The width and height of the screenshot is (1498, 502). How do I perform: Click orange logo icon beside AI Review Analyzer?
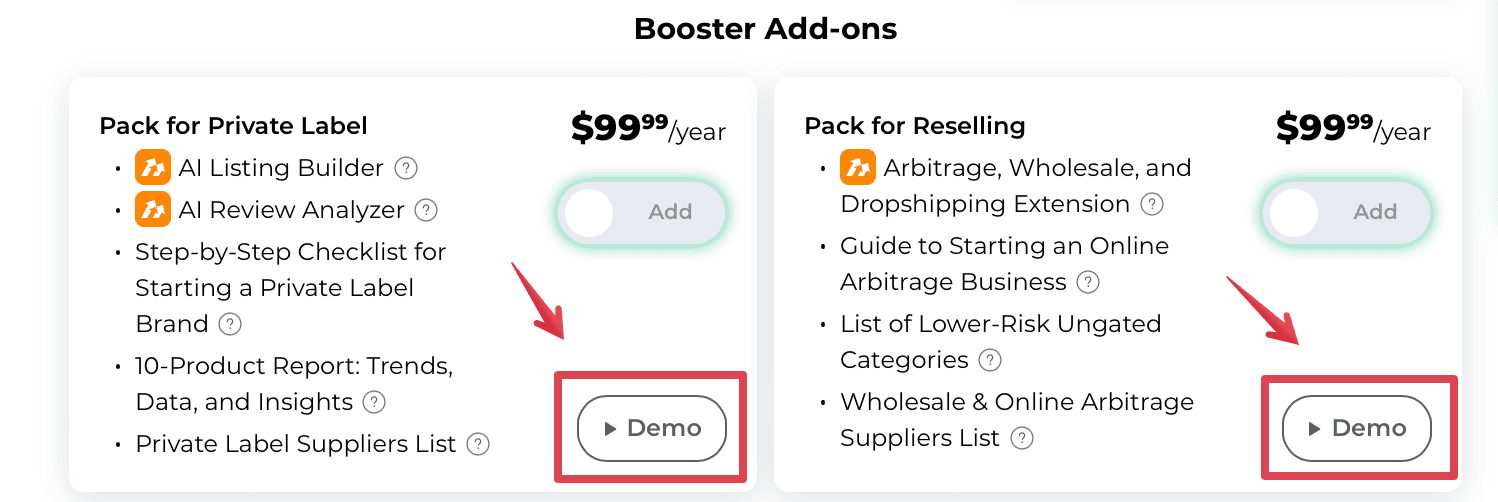tap(153, 210)
